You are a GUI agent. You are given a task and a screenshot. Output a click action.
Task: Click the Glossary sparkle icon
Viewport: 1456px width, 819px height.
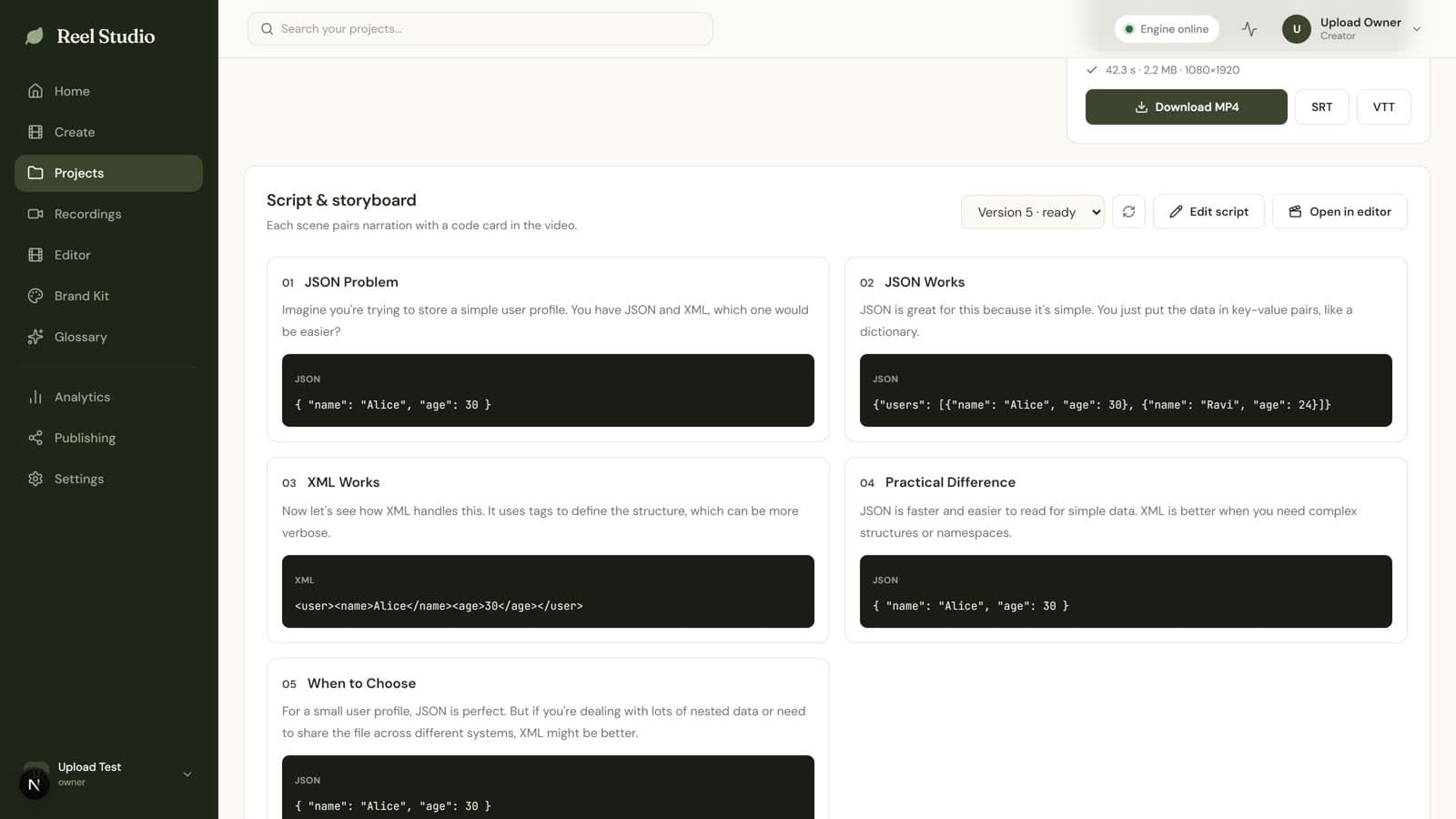35,337
